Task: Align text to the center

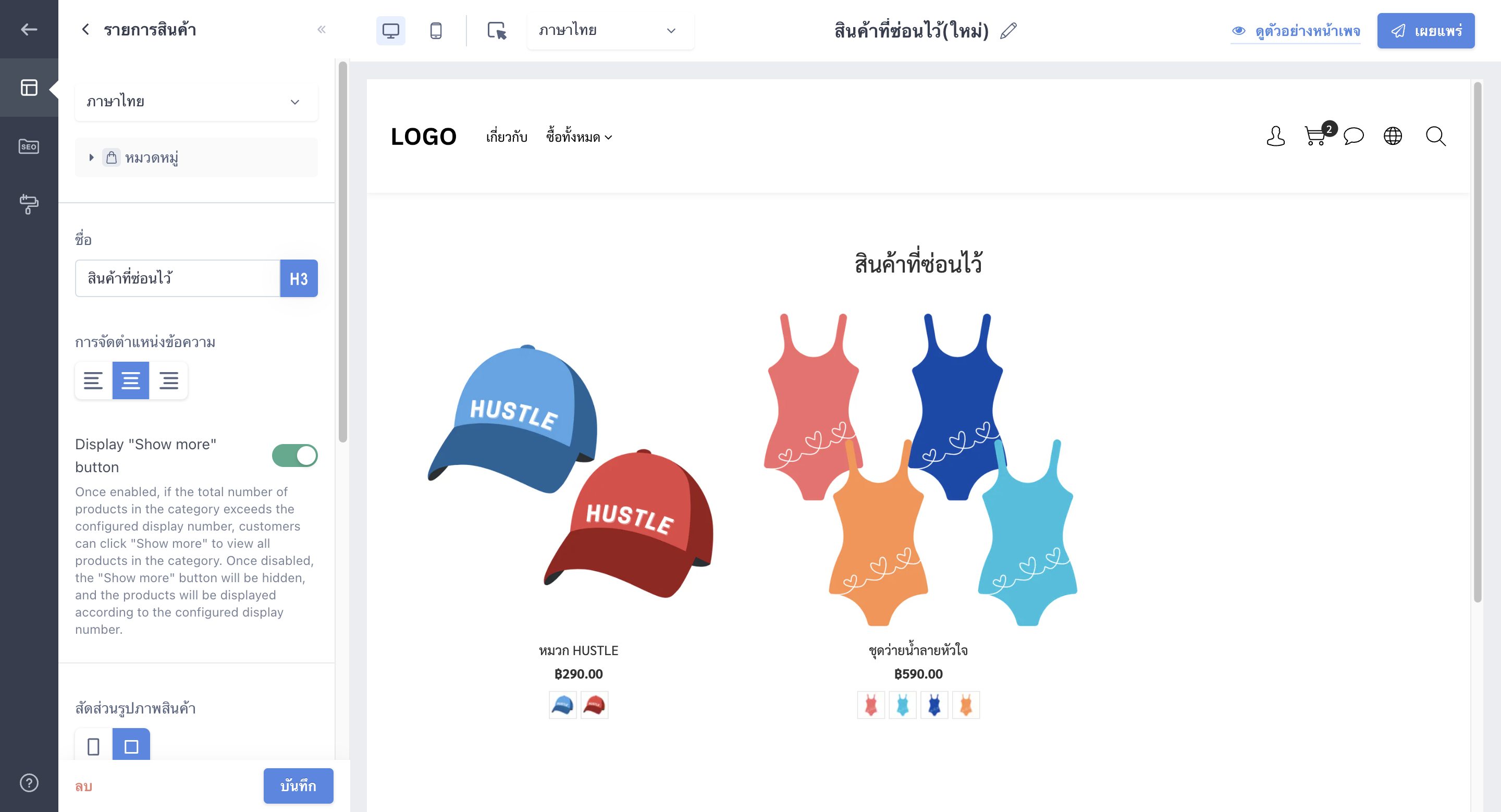Action: pos(130,380)
